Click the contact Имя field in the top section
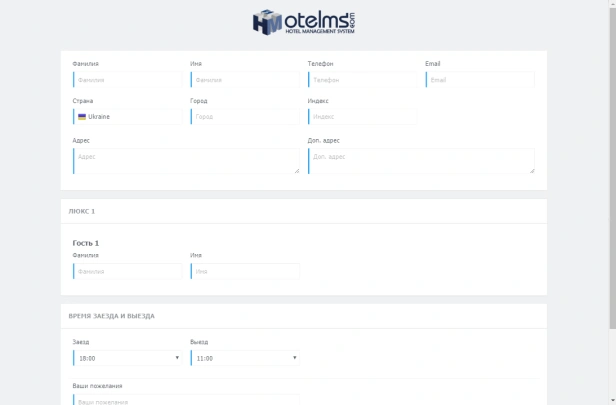 point(245,80)
